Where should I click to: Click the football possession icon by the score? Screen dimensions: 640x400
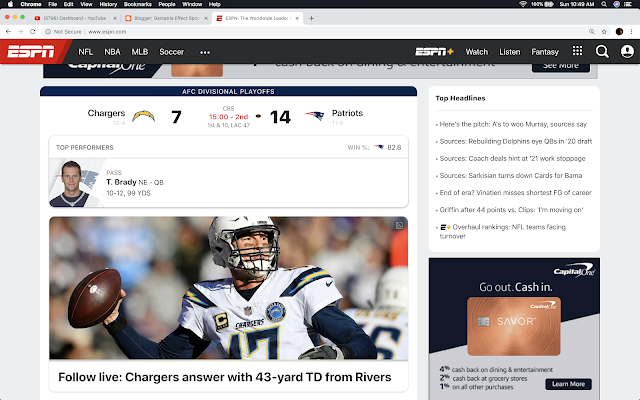pyautogui.click(x=258, y=116)
